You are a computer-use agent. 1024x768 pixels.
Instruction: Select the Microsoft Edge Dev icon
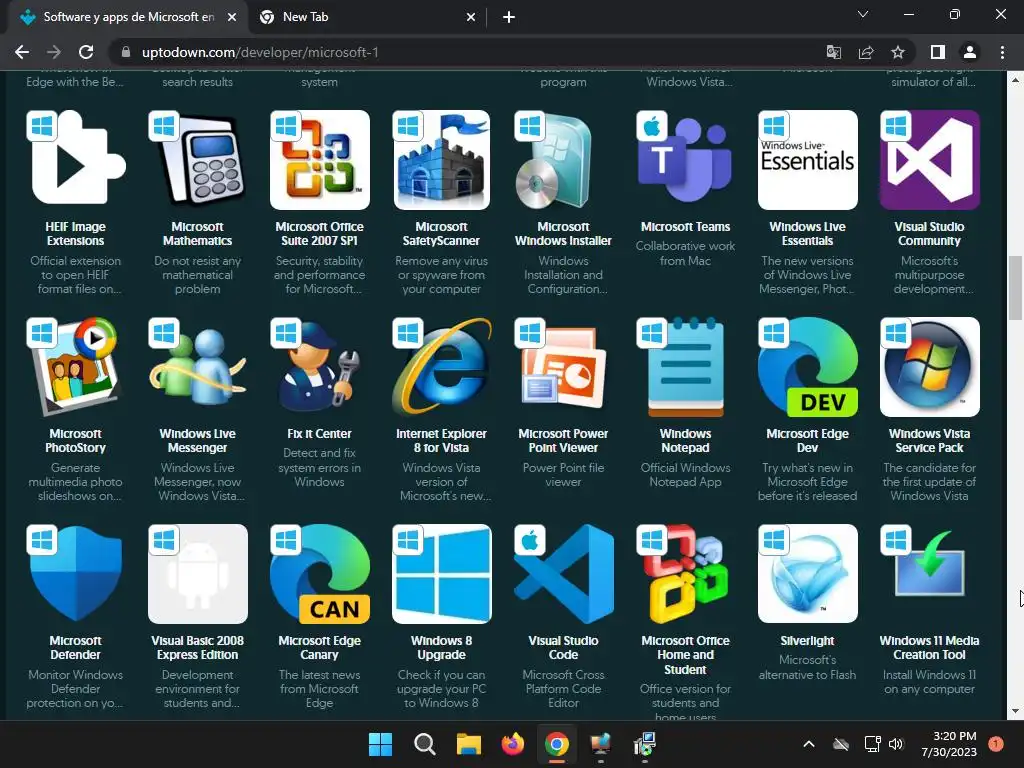808,367
